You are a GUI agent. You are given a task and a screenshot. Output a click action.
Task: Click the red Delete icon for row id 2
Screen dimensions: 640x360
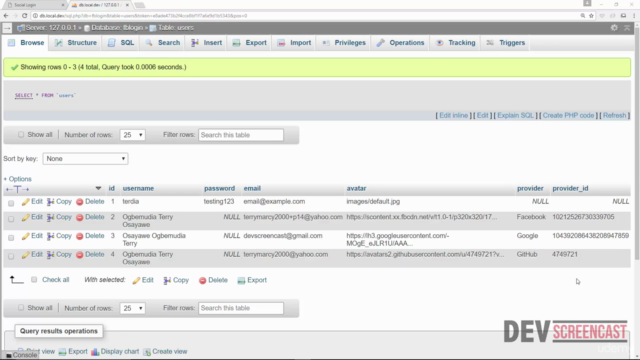tap(80, 217)
